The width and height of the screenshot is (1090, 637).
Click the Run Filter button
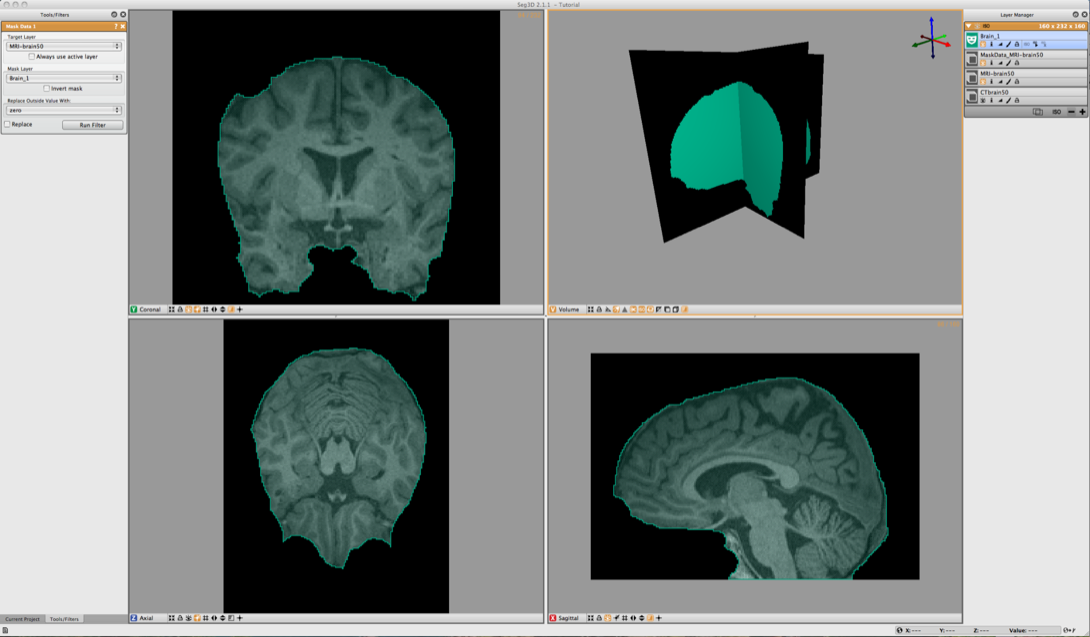point(92,125)
